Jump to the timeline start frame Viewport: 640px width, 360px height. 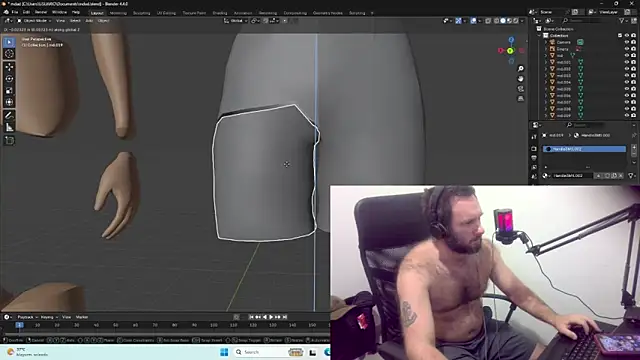point(251,317)
